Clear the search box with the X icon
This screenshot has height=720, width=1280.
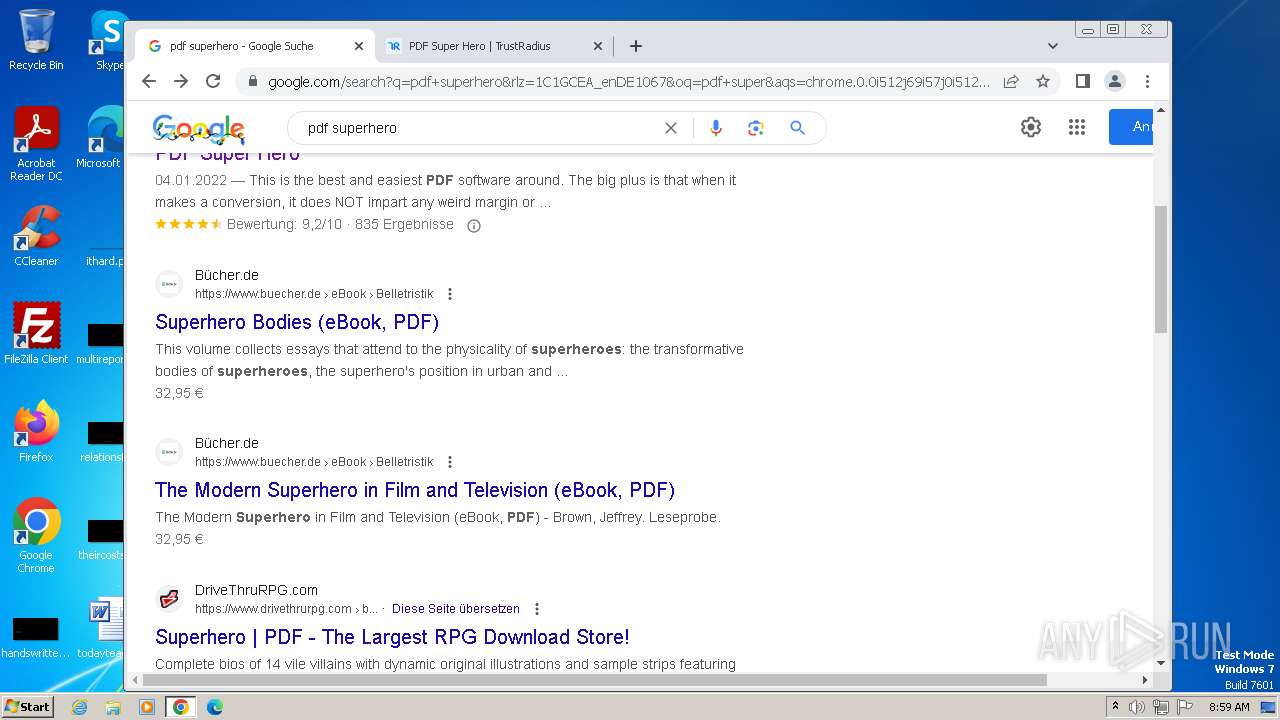pyautogui.click(x=671, y=128)
